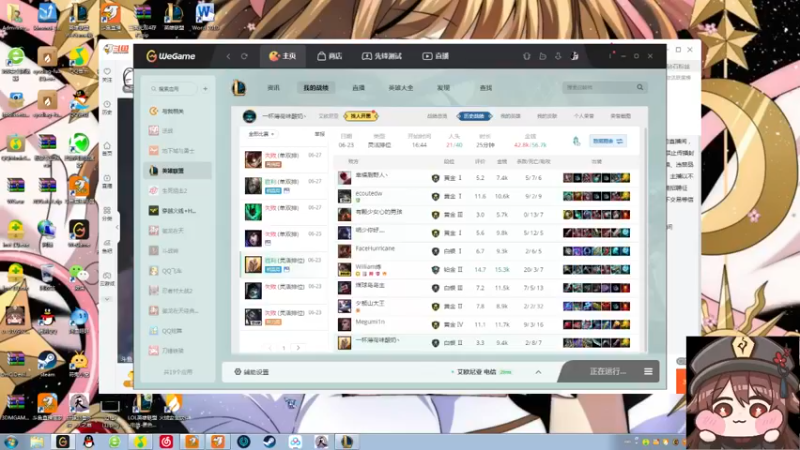Select 穿越火线 in the sidebar
Screen dimensions: 800x450
pos(178,210)
